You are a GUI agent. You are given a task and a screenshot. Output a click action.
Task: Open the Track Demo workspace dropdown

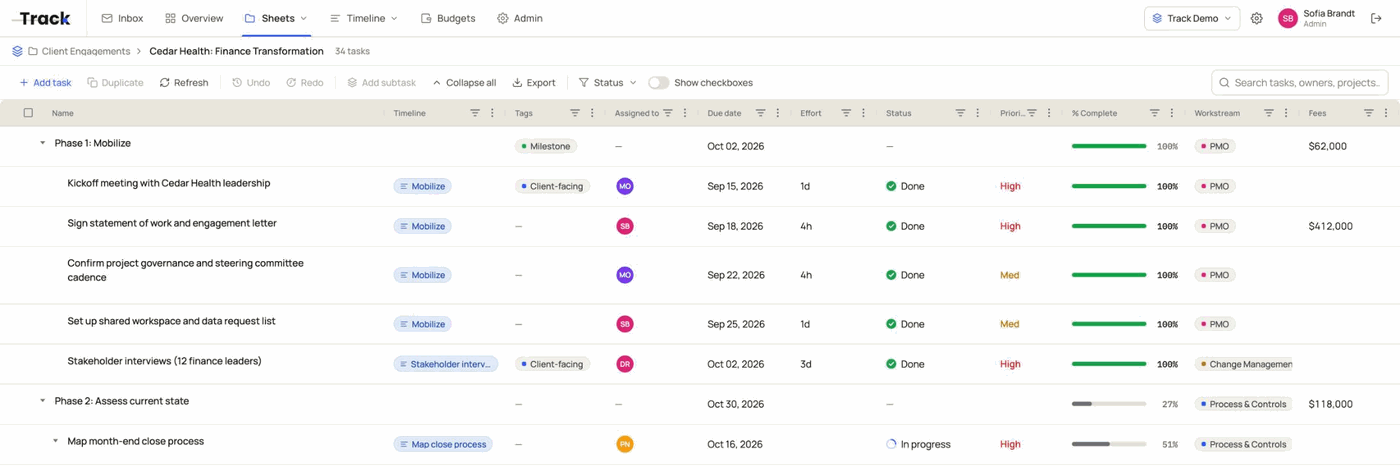pyautogui.click(x=1192, y=18)
